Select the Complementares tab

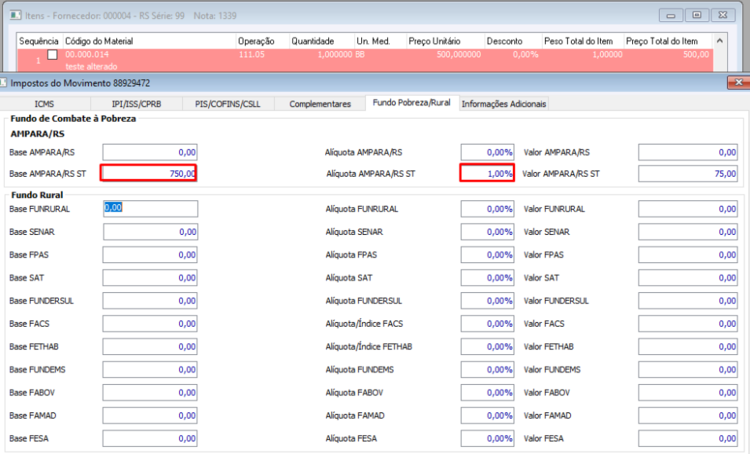(x=320, y=104)
